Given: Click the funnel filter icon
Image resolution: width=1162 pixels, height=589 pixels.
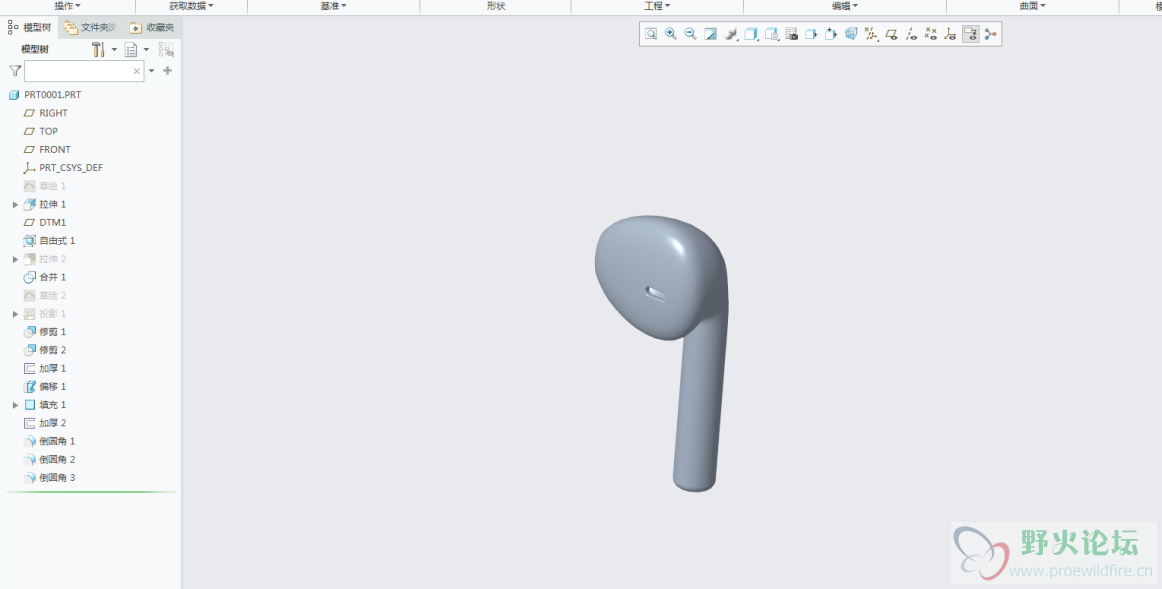Looking at the screenshot, I should pyautogui.click(x=15, y=70).
